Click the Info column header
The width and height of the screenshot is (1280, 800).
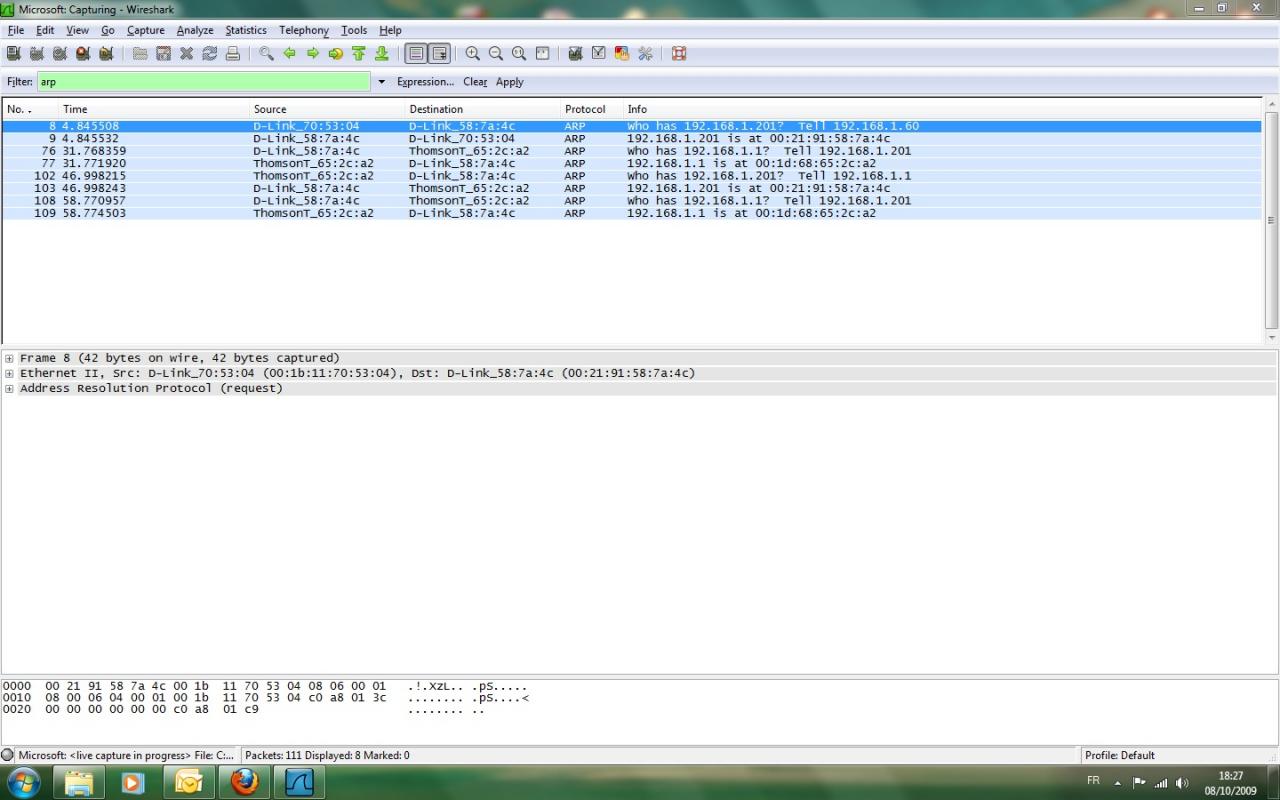[x=943, y=109]
